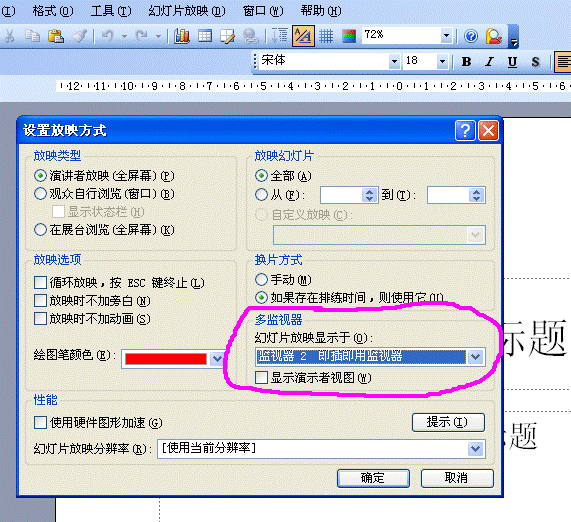Toggle Show Formatting button in toolbar
This screenshot has width=571, height=522.
pos(303,36)
